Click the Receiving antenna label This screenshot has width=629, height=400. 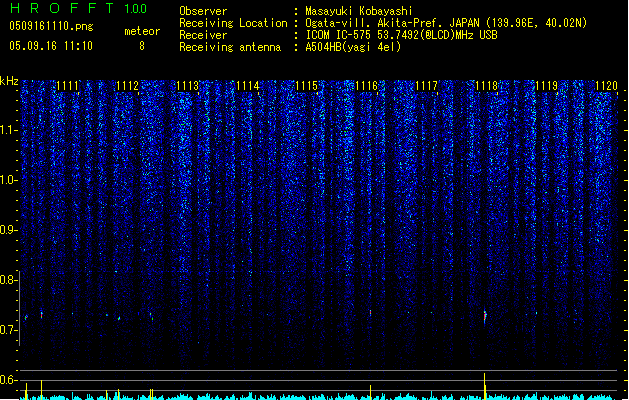[x=230, y=47]
